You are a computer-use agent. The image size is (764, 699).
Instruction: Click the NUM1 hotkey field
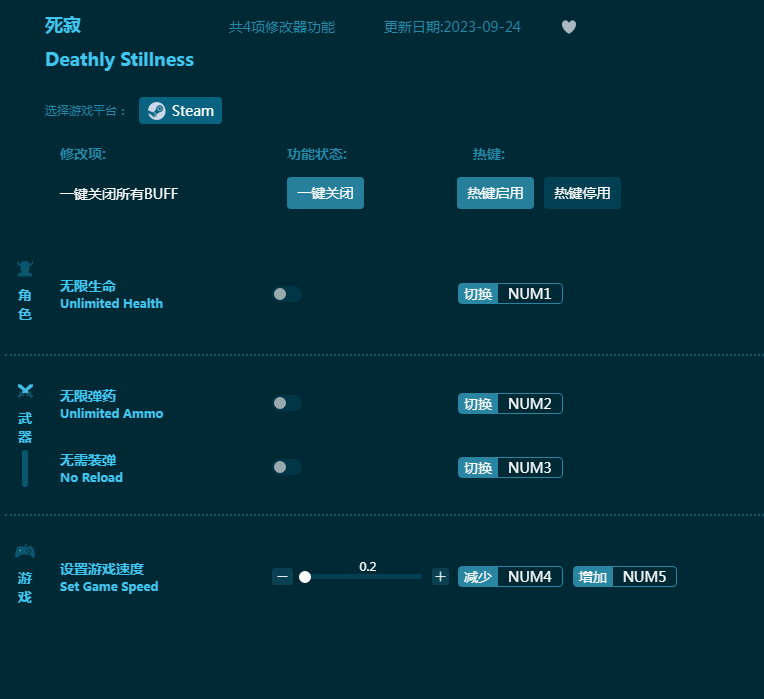[529, 294]
